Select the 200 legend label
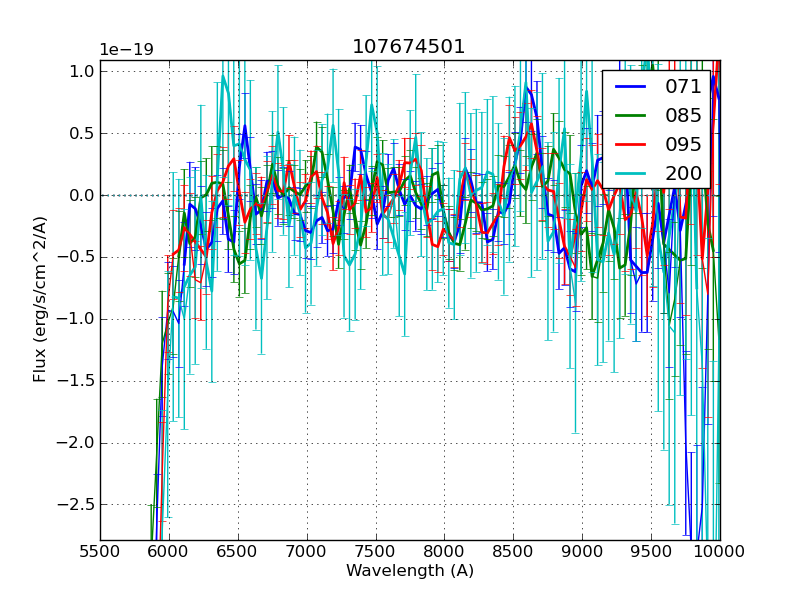 click(683, 173)
